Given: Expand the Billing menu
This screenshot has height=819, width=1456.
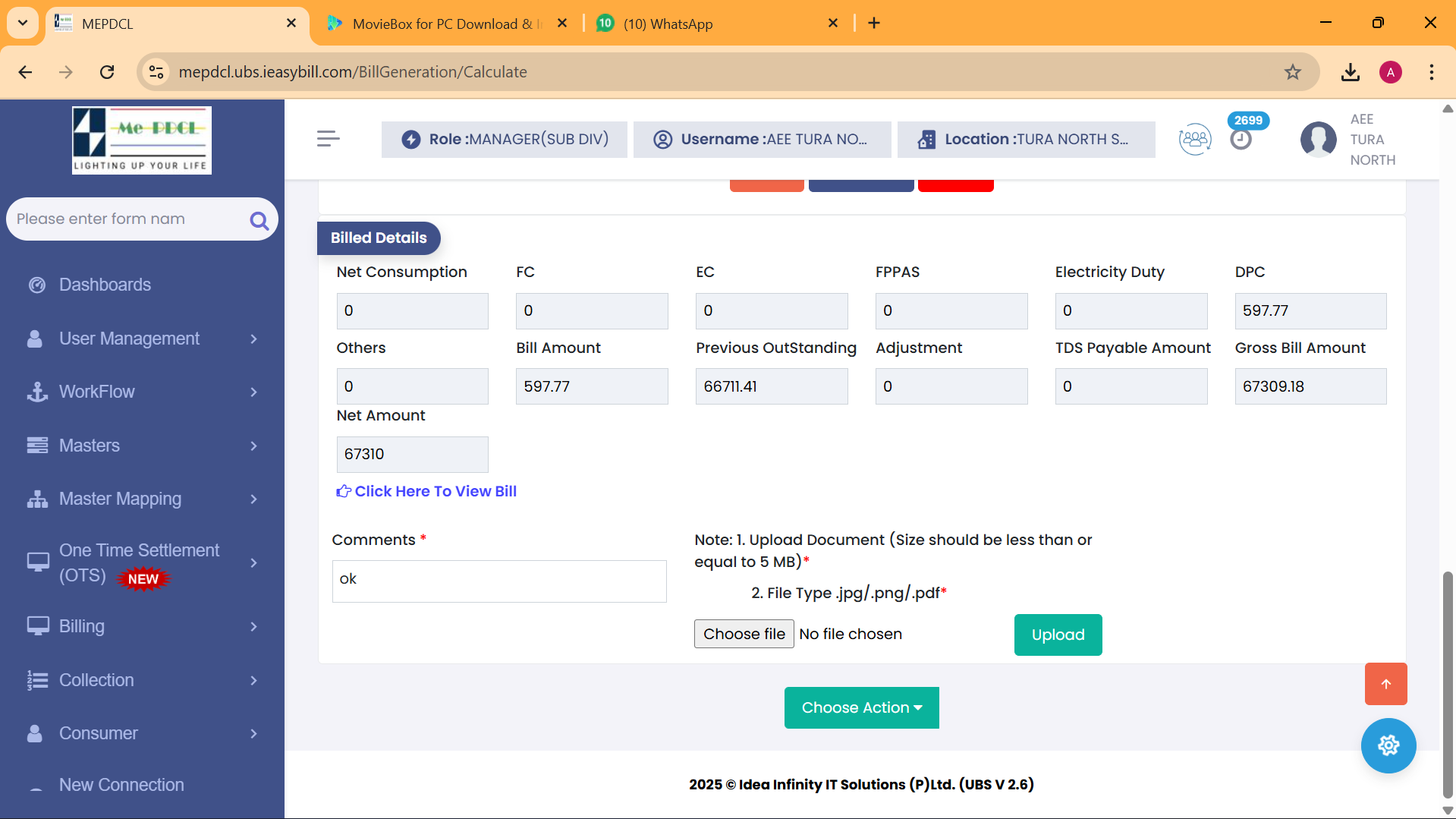Looking at the screenshot, I should pos(142,626).
